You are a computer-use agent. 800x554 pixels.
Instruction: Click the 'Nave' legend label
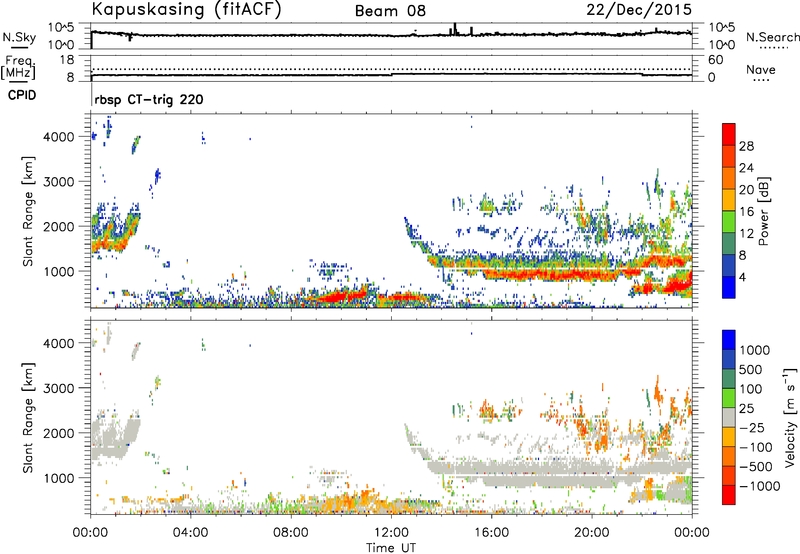[761, 70]
